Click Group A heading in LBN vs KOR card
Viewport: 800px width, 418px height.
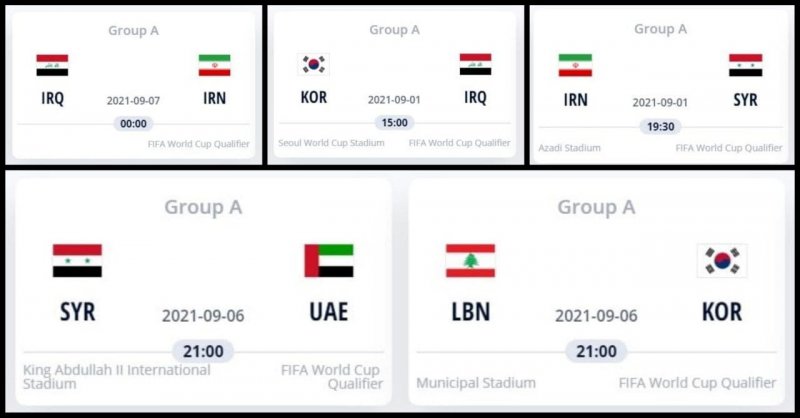(x=596, y=207)
